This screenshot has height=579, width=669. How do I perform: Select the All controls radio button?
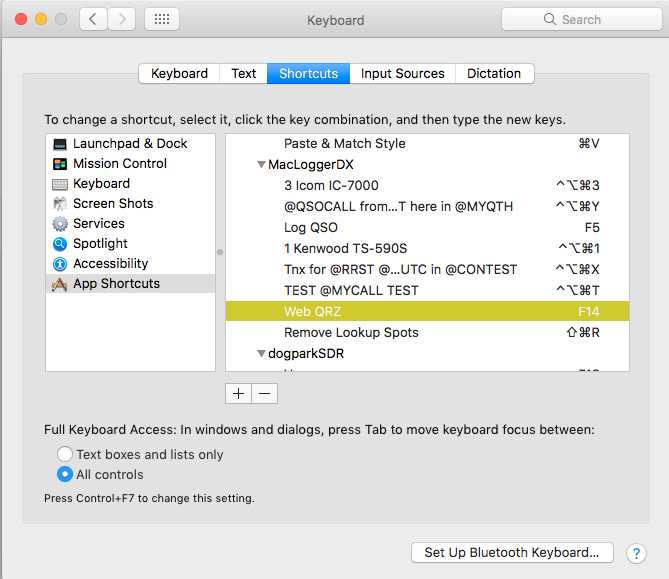pos(66,475)
